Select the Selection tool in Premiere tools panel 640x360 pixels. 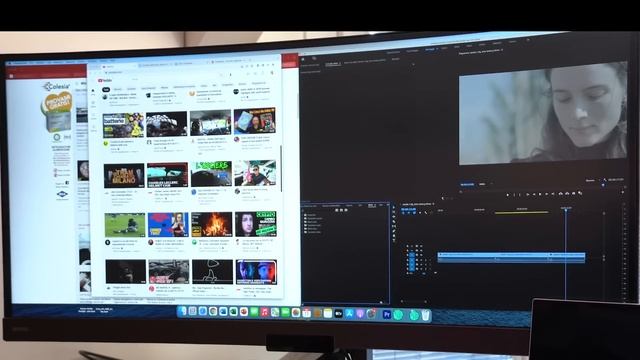pyautogui.click(x=394, y=207)
